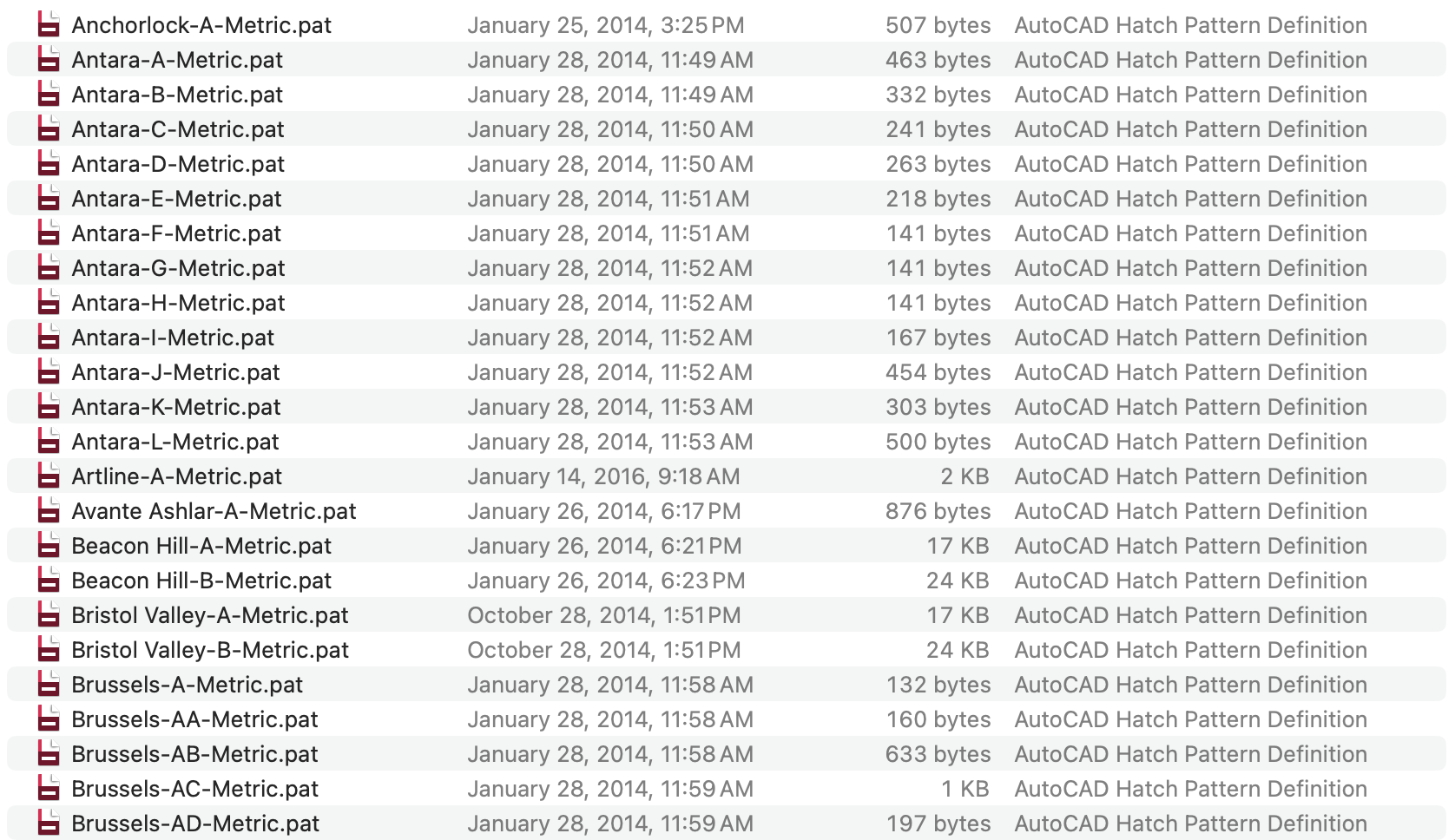Viewport: 1455px width, 840px height.
Task: Click the date January 14, 2016, 9:18 AM
Action: point(603,476)
